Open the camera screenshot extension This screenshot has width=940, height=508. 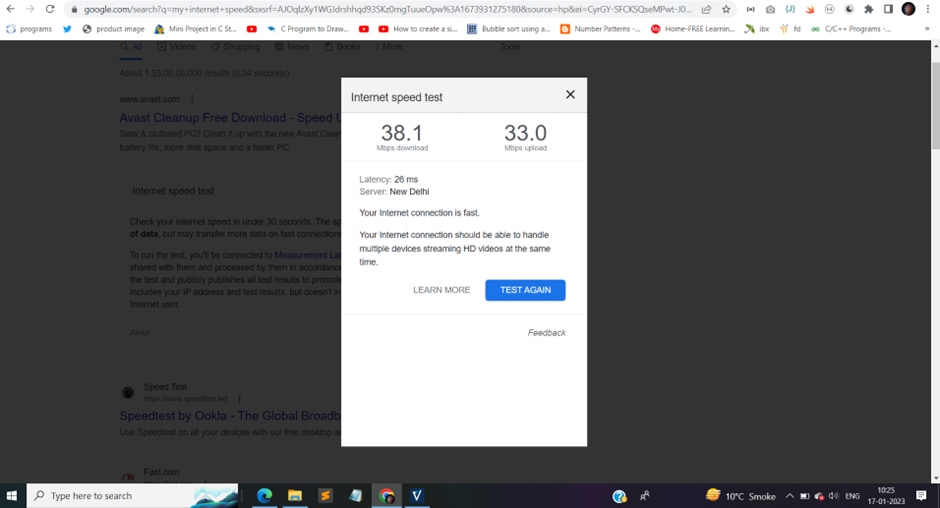click(770, 10)
